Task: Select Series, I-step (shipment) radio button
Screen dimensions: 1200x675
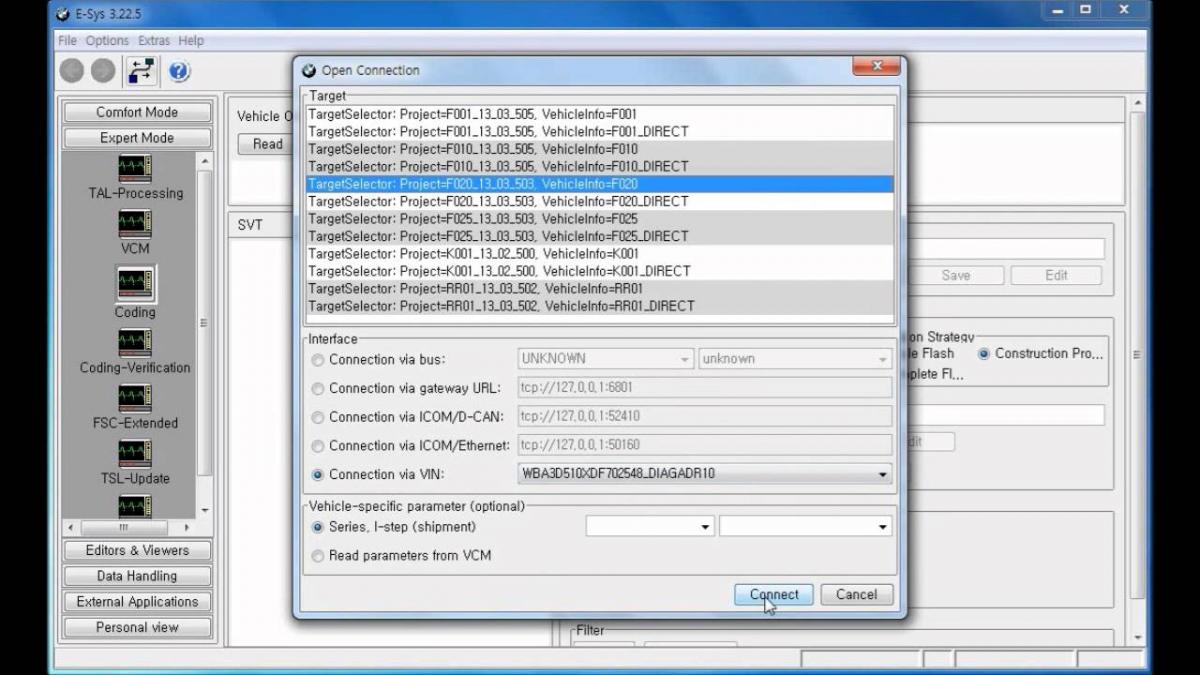Action: click(318, 527)
